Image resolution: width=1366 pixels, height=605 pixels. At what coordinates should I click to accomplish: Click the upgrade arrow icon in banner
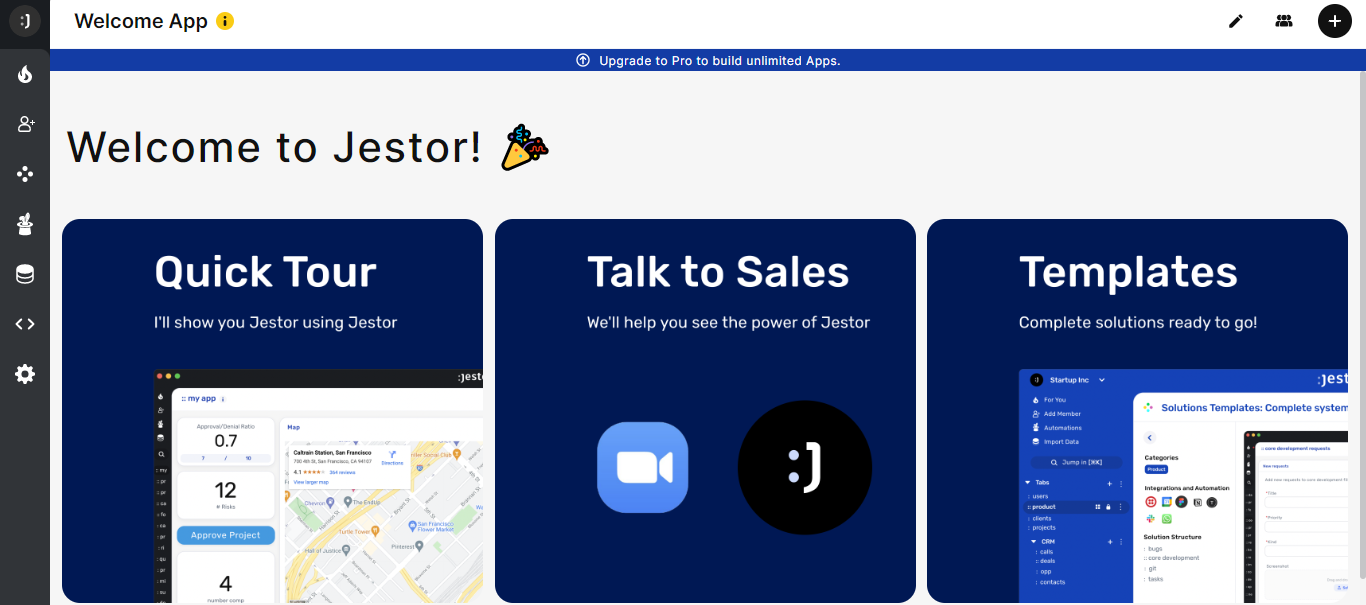583,60
